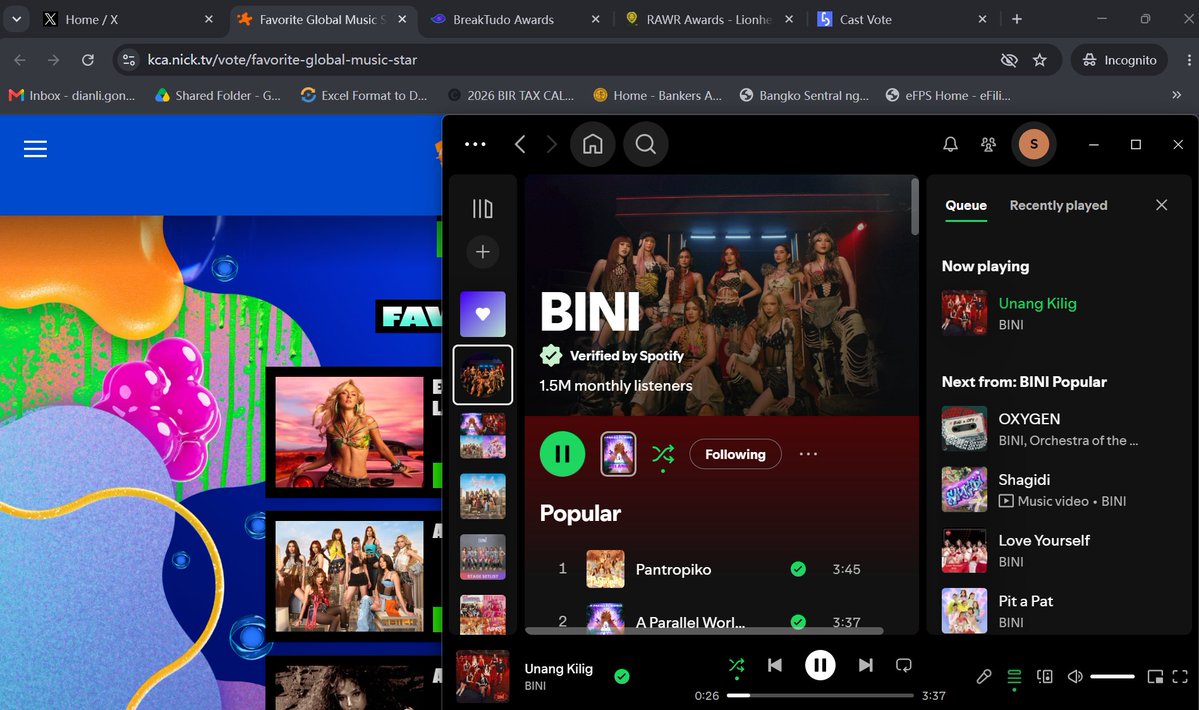Open Connect to a device icon

point(1045,676)
